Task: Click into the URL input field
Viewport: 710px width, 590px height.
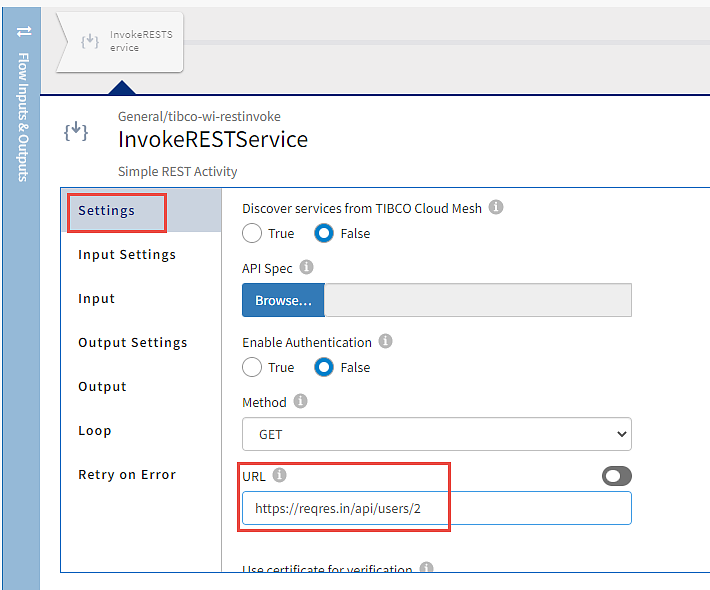Action: tap(436, 508)
